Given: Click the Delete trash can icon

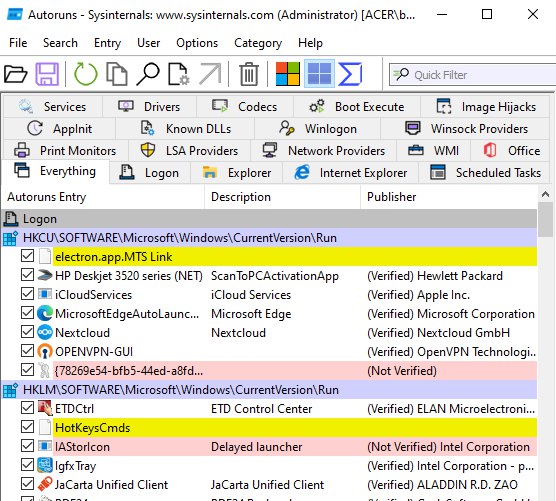Looking at the screenshot, I should pyautogui.click(x=249, y=74).
